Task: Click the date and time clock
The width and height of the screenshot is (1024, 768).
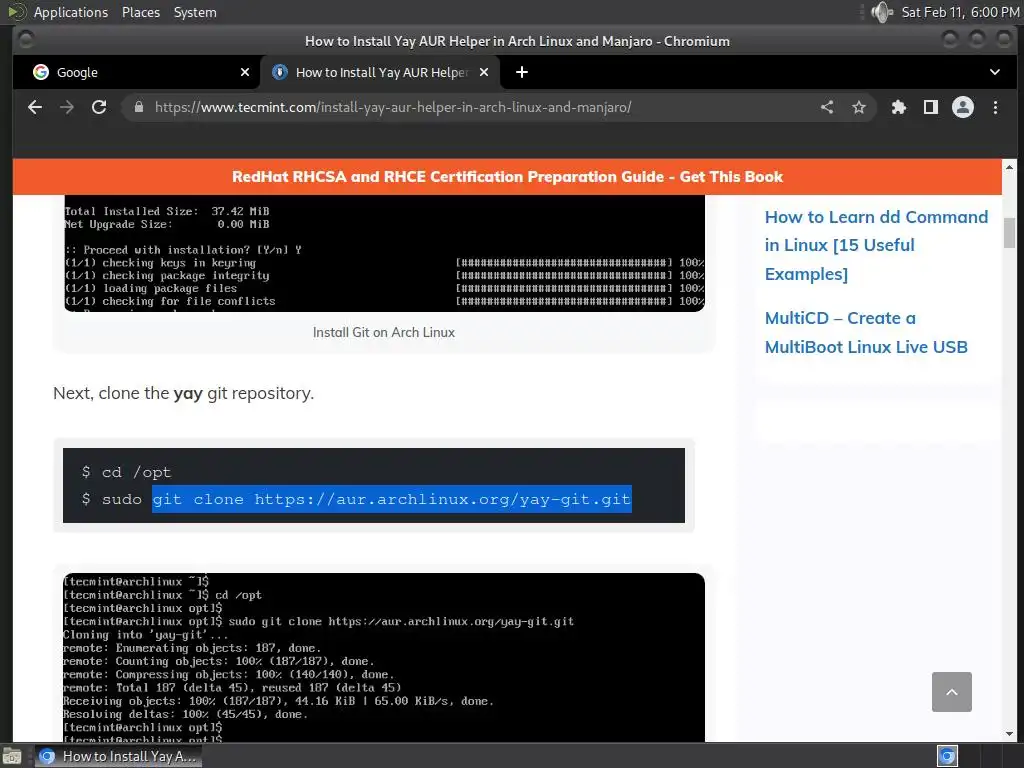Action: coord(960,12)
